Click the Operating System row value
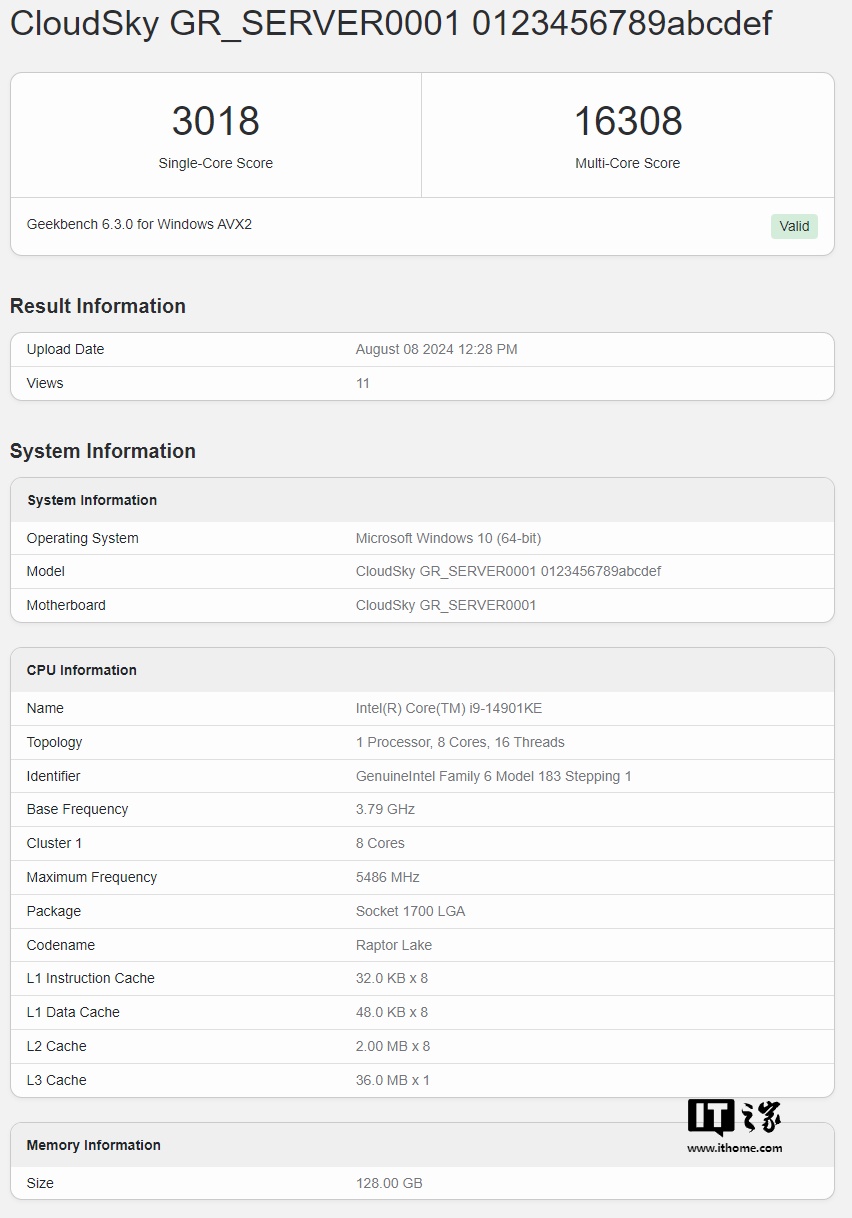Image resolution: width=852 pixels, height=1218 pixels. (x=448, y=538)
